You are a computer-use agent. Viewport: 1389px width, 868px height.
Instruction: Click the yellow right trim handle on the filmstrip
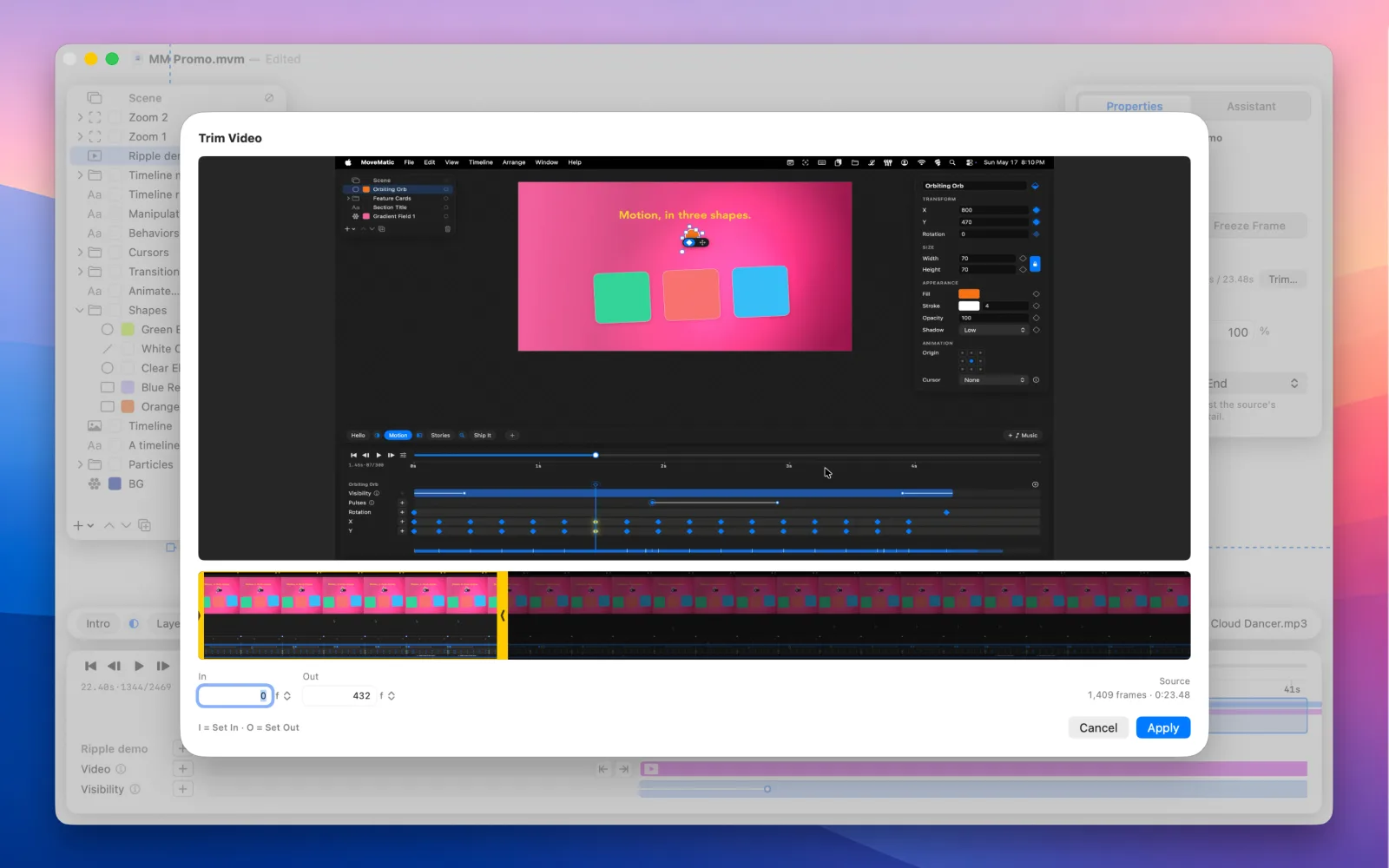(502, 615)
